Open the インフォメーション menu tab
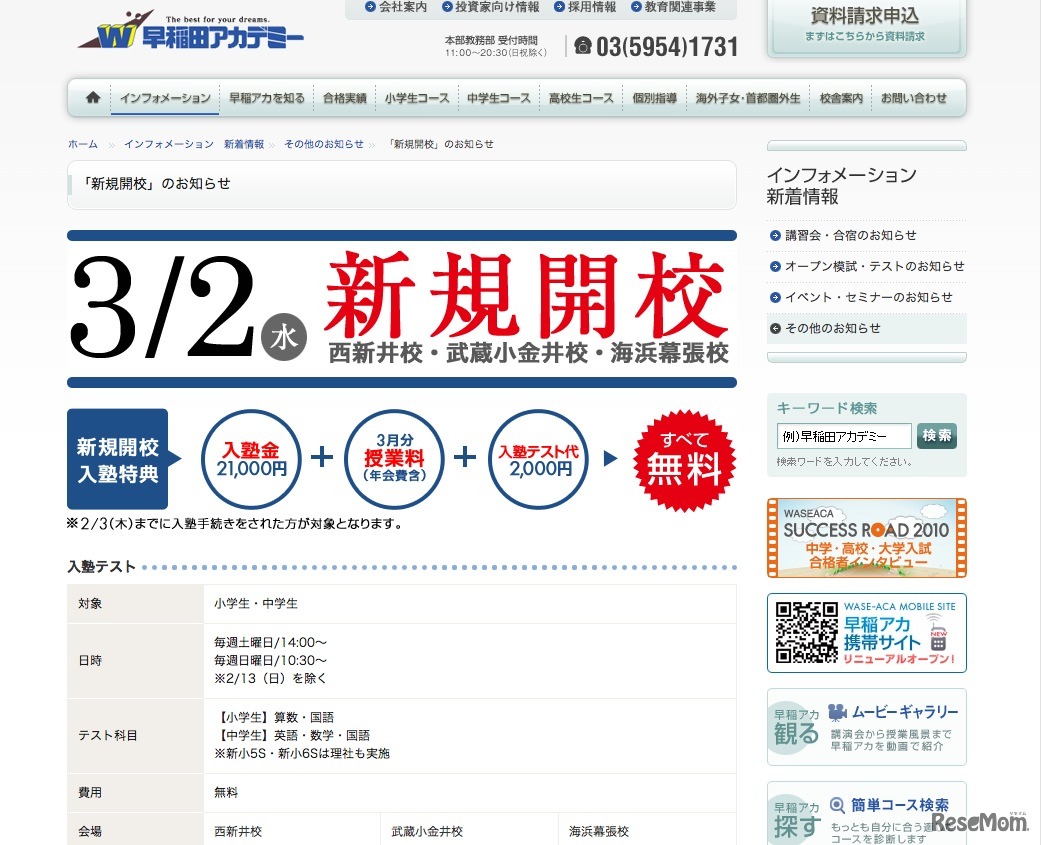 pyautogui.click(x=165, y=98)
